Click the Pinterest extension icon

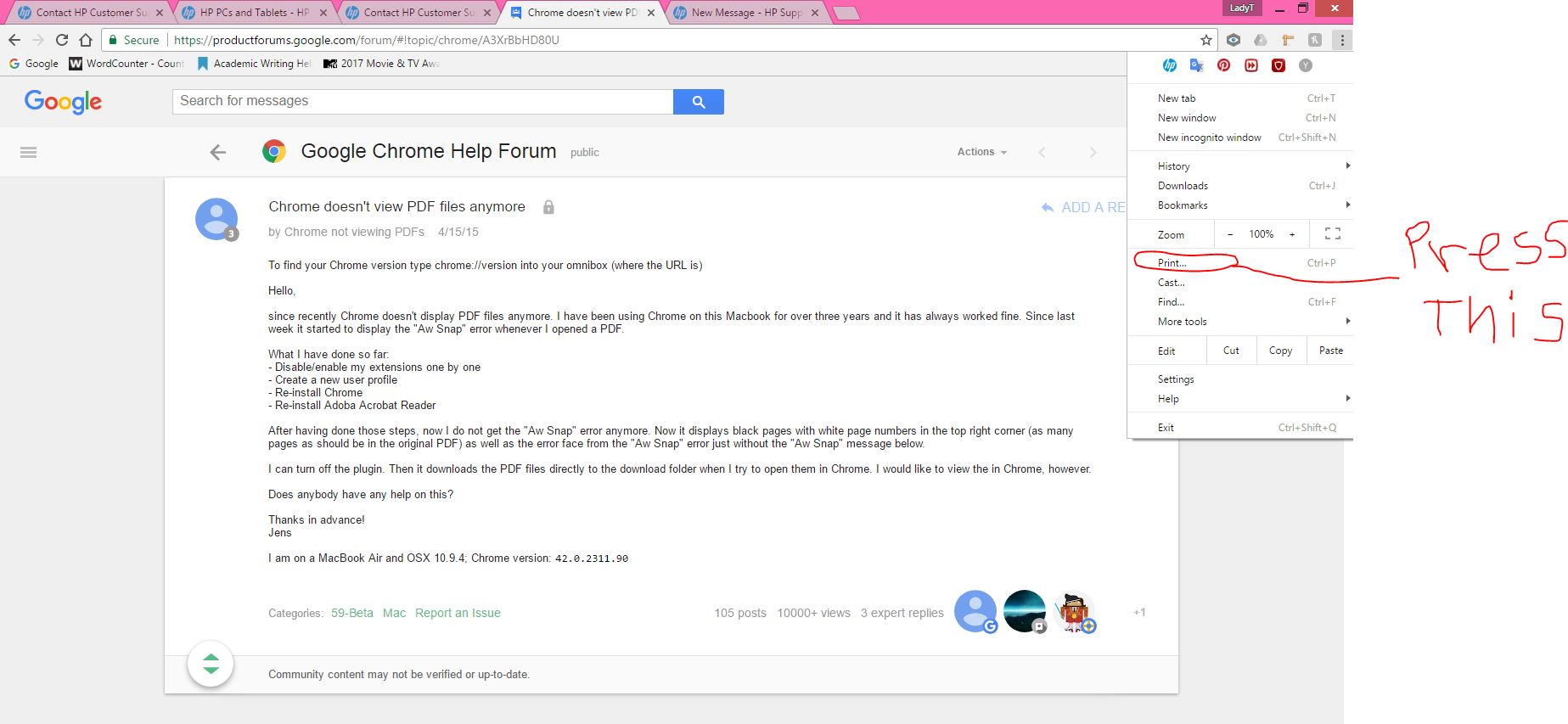(x=1223, y=65)
